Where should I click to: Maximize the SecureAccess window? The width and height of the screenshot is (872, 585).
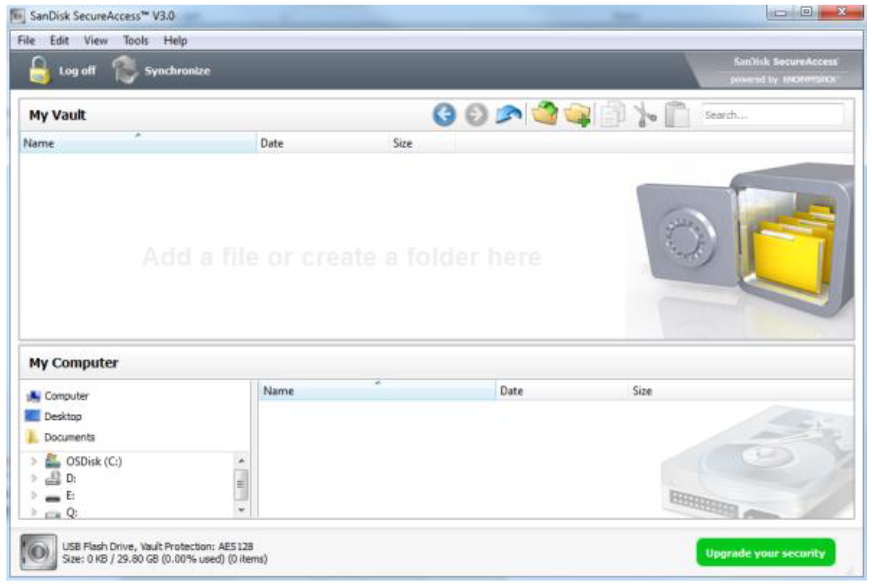[806, 12]
